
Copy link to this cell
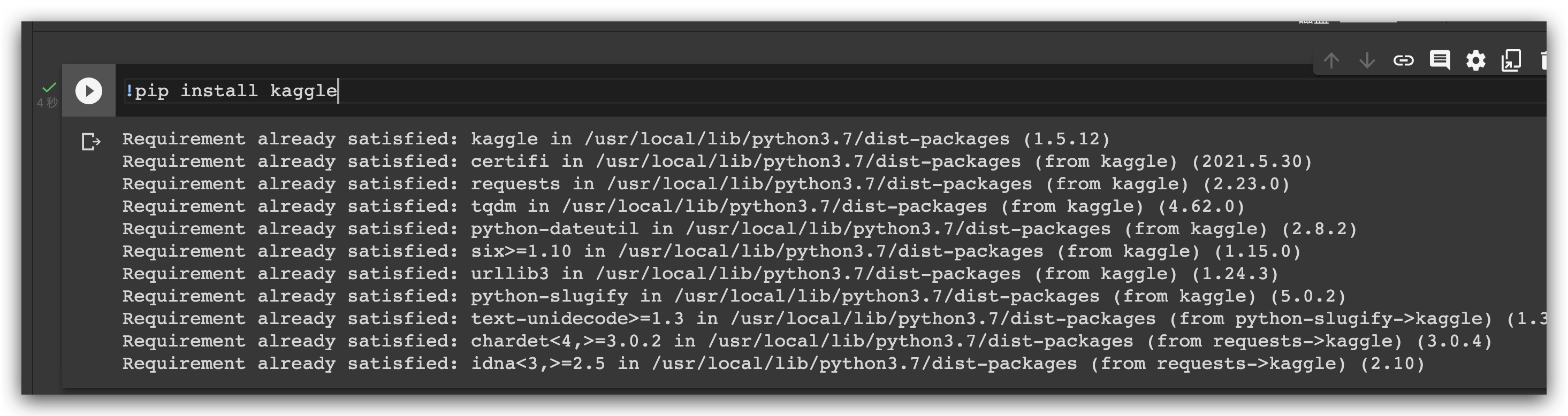pyautogui.click(x=1403, y=60)
